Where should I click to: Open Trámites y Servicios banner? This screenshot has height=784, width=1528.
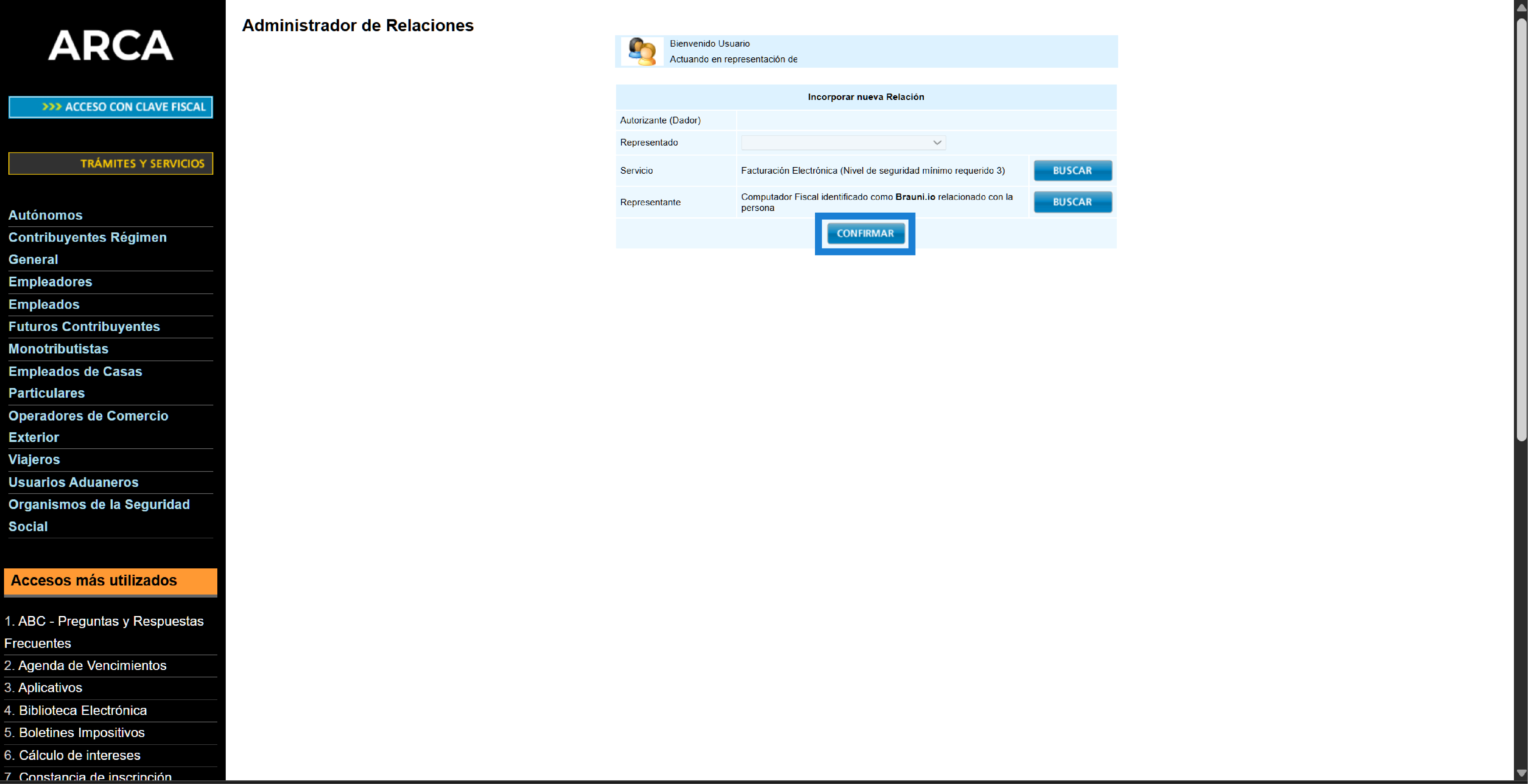(x=110, y=164)
